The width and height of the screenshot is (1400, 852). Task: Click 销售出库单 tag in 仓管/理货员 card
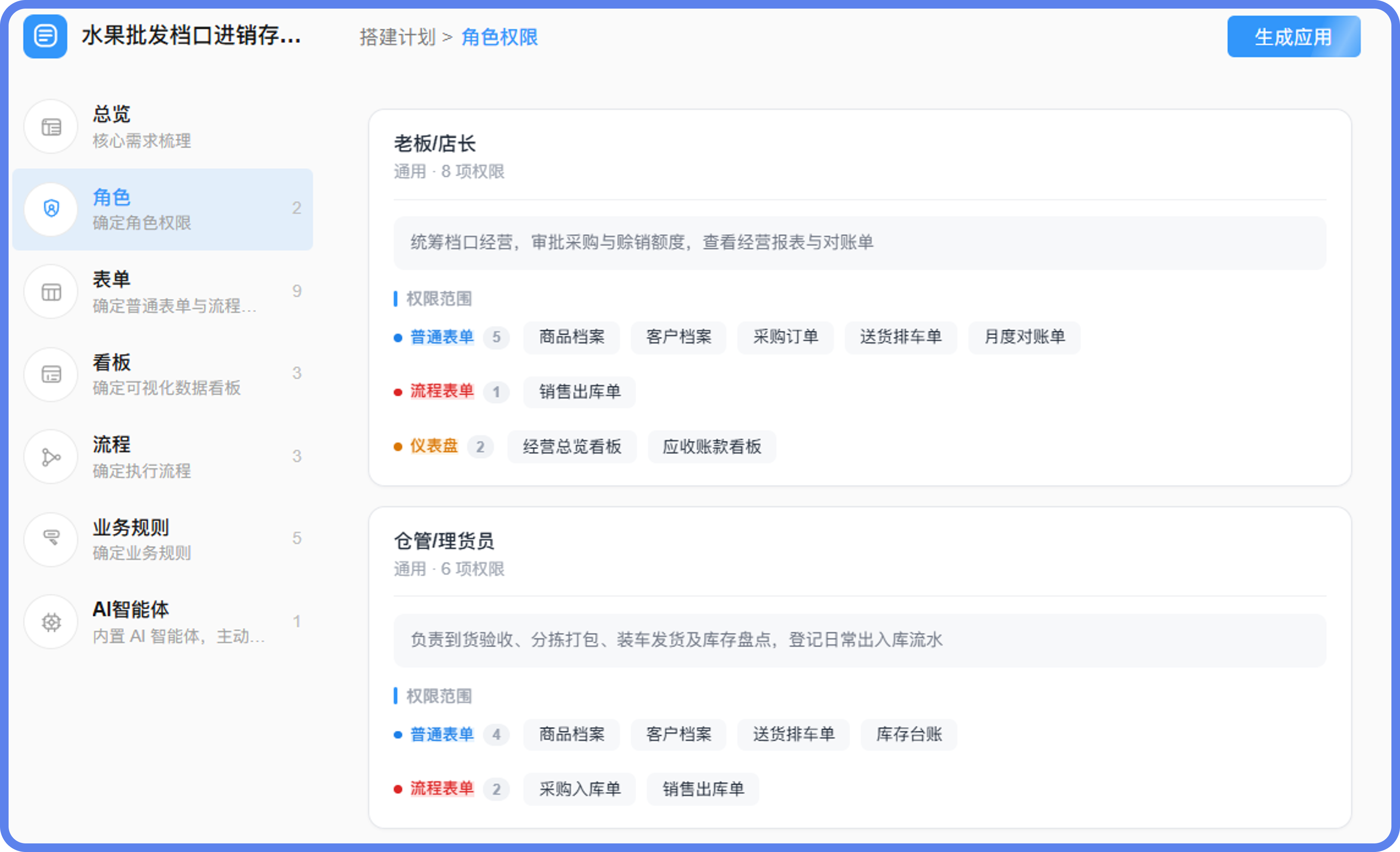point(703,789)
